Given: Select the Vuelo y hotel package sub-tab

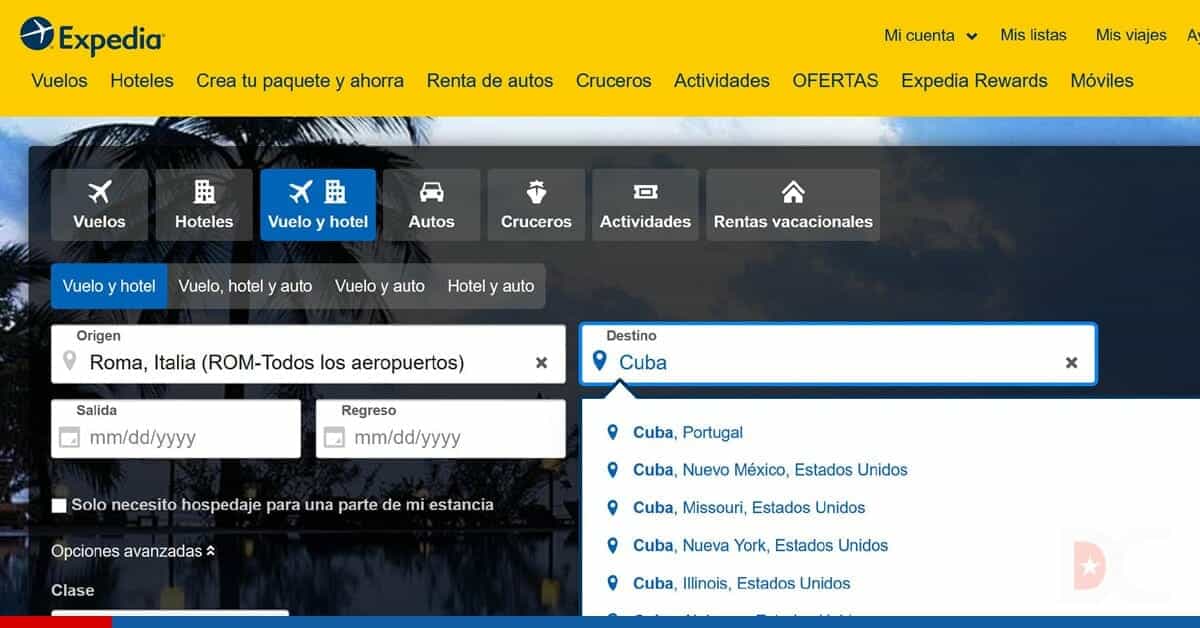Looking at the screenshot, I should [109, 286].
